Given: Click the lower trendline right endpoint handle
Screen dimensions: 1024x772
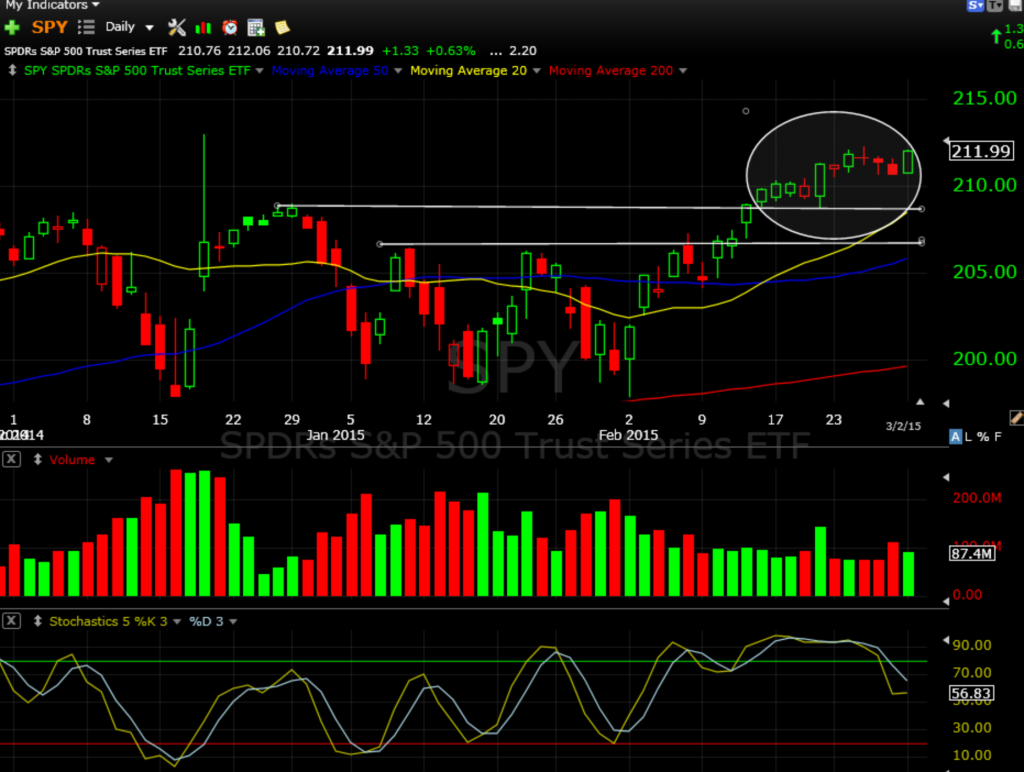Looking at the screenshot, I should click(x=921, y=242).
